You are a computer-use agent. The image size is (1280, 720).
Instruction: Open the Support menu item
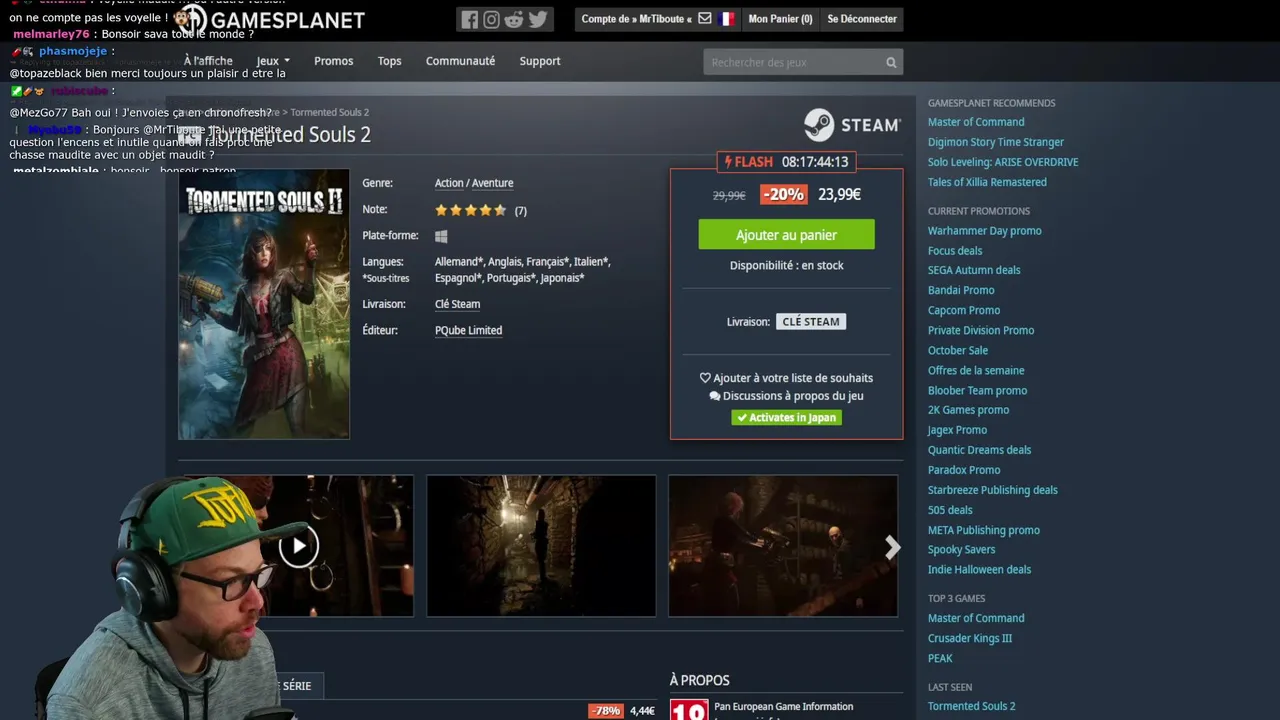pyautogui.click(x=540, y=61)
